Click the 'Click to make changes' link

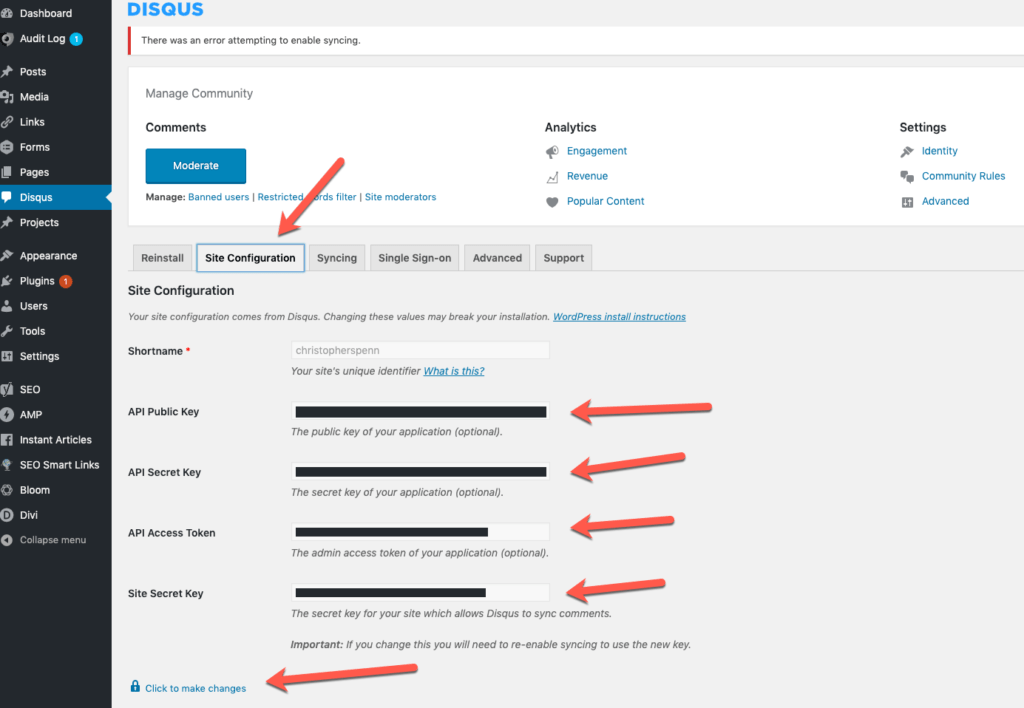pos(196,688)
